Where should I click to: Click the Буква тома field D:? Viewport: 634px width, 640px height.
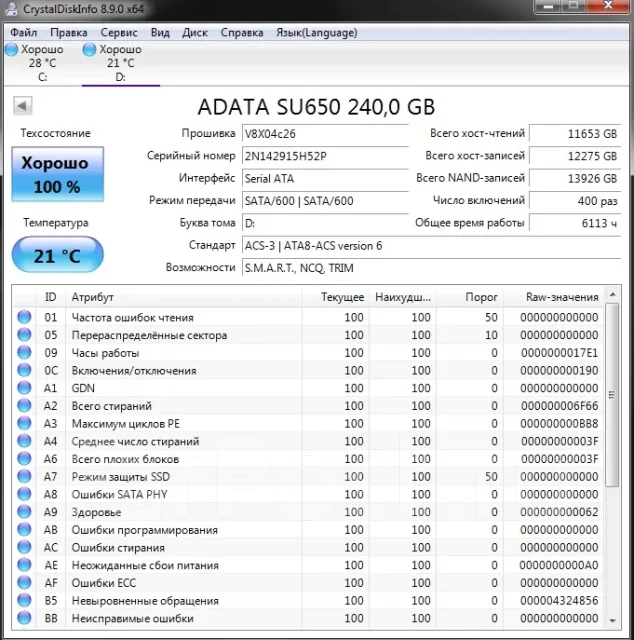coord(325,223)
